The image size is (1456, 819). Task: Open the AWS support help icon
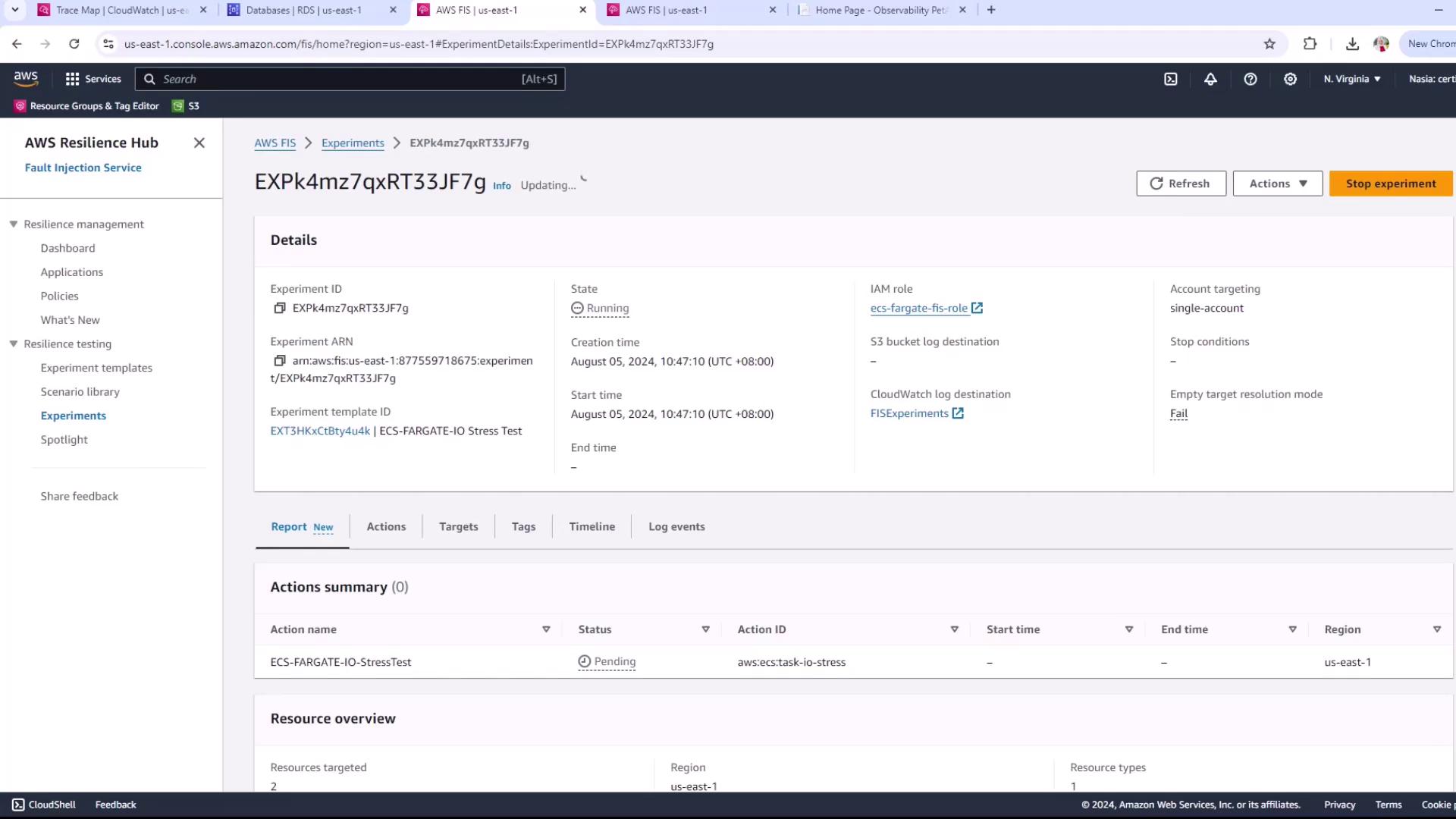click(1250, 79)
